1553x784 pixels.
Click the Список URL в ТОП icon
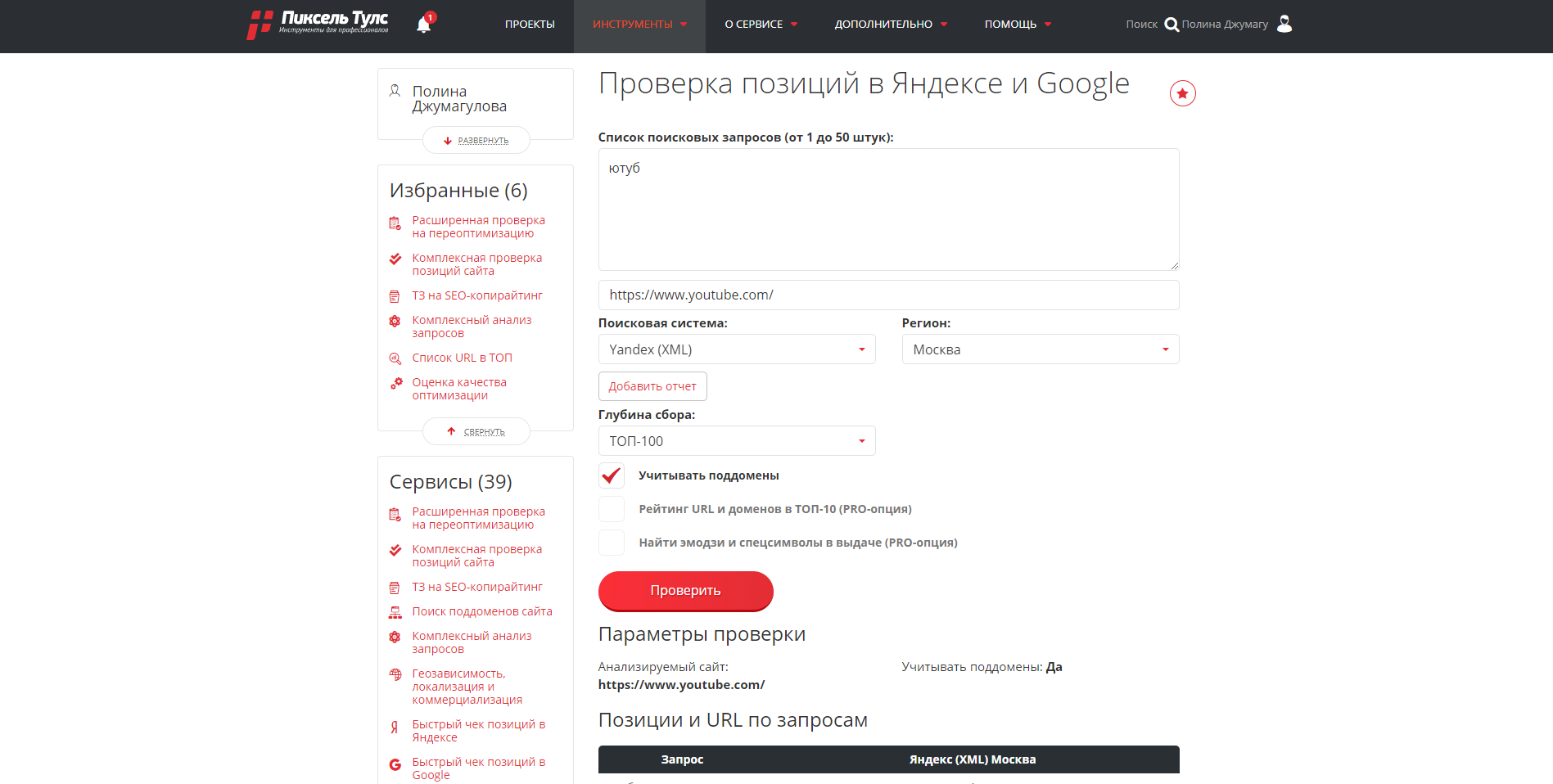coord(395,358)
